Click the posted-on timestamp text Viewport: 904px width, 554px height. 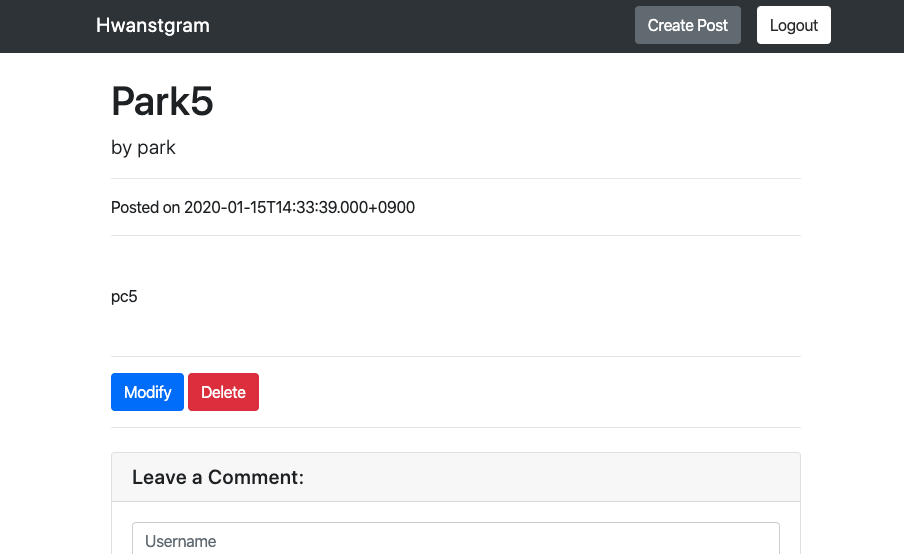(263, 208)
